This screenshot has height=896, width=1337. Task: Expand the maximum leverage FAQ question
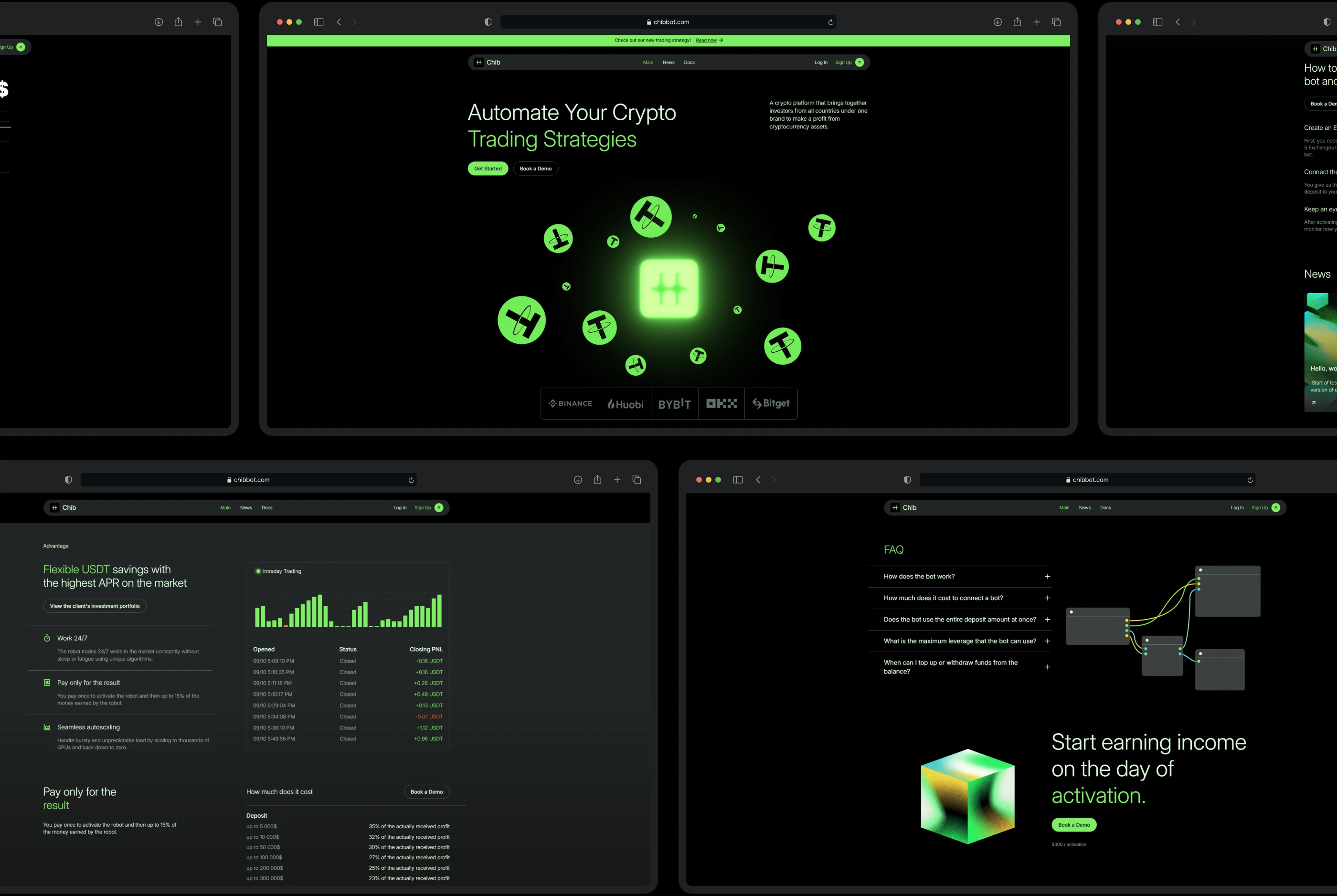(1047, 641)
